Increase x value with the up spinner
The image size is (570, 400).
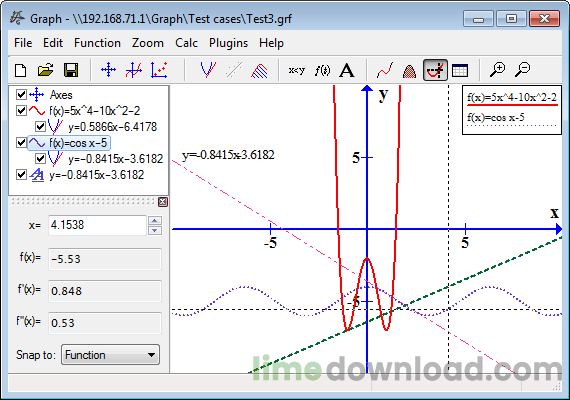click(x=155, y=220)
